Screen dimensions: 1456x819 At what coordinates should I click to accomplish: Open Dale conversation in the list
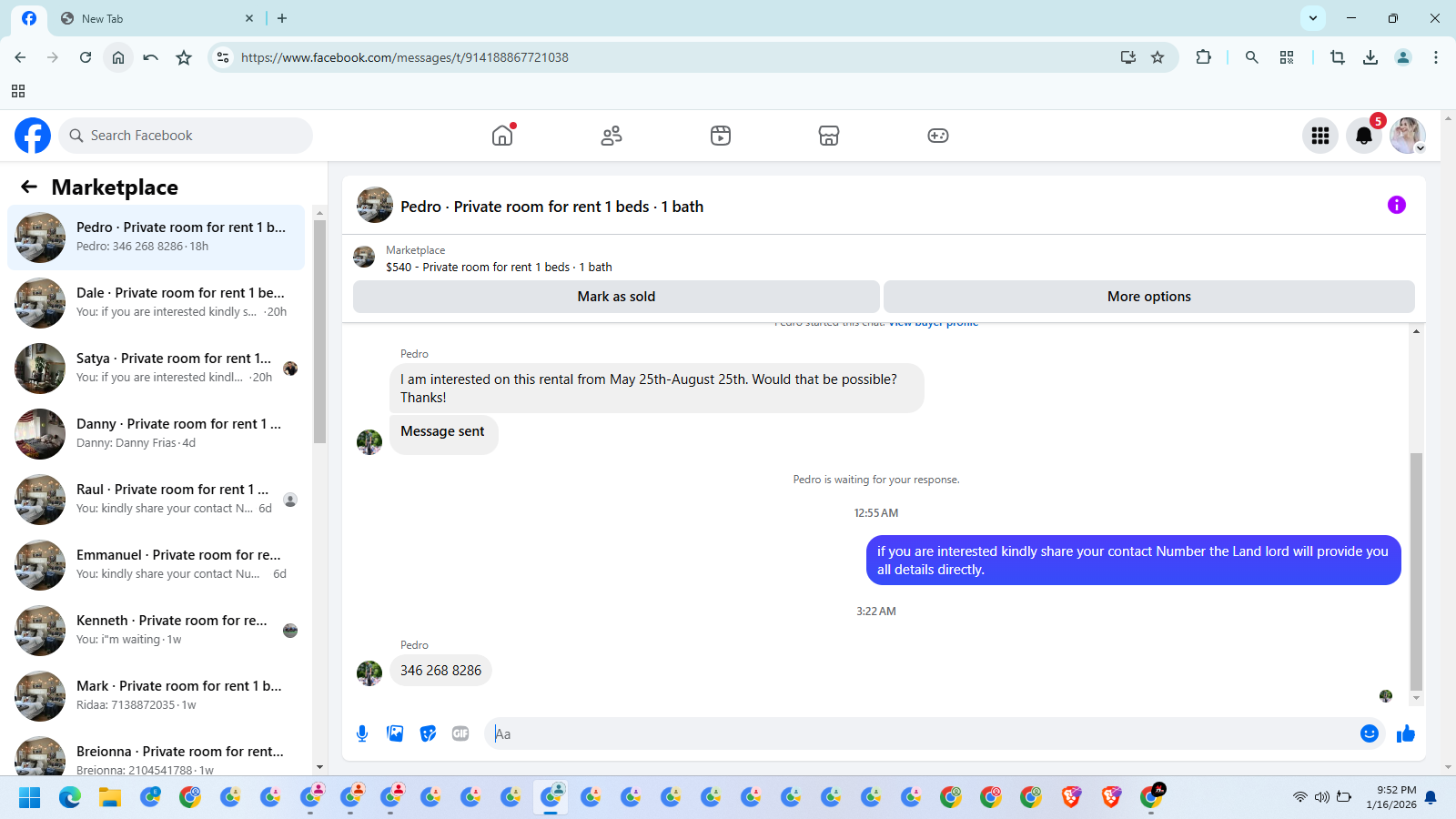[157, 303]
